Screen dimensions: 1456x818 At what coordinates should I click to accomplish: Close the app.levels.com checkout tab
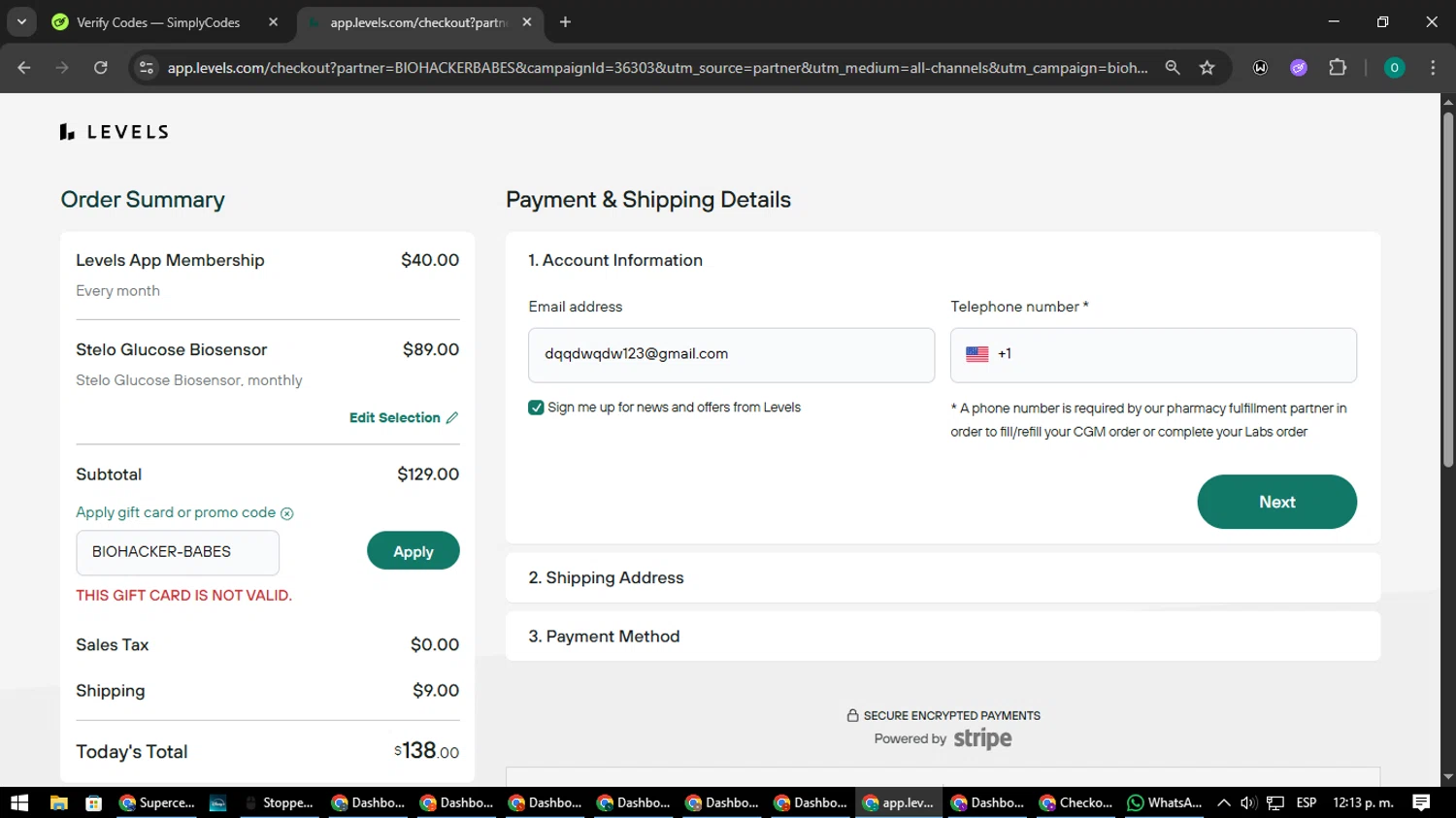coord(527,21)
